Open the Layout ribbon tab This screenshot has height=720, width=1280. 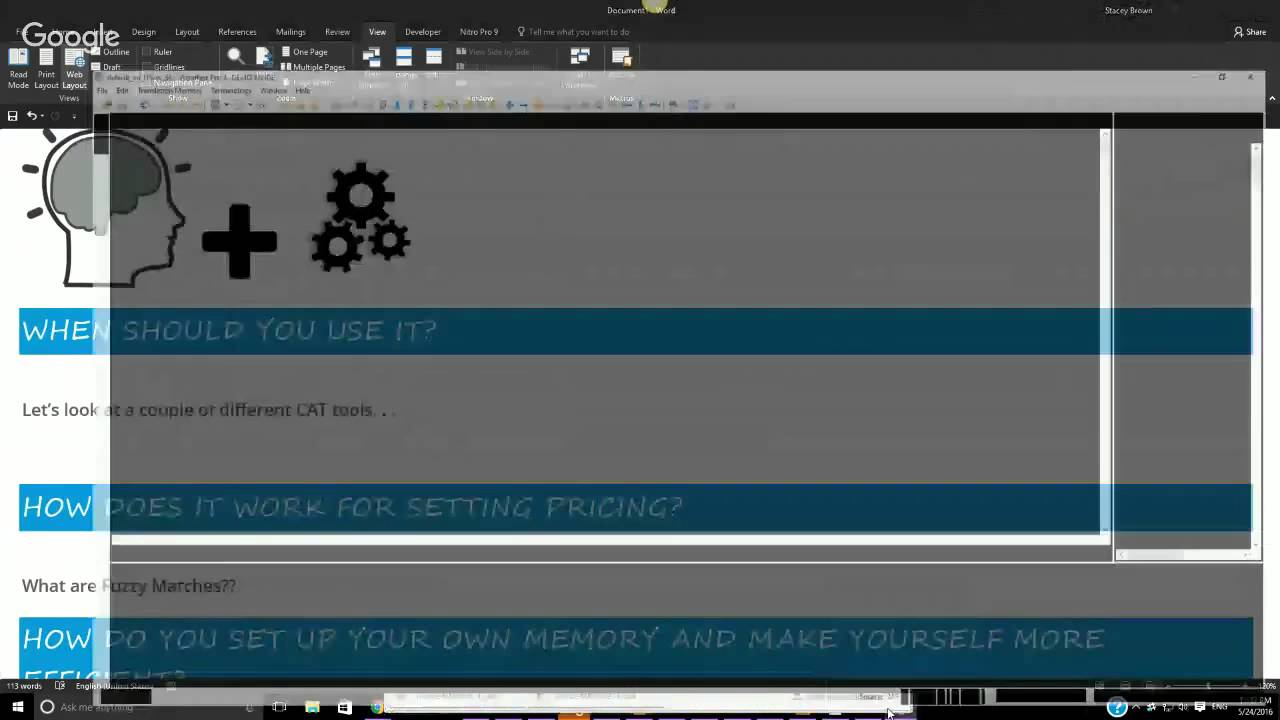[x=187, y=32]
